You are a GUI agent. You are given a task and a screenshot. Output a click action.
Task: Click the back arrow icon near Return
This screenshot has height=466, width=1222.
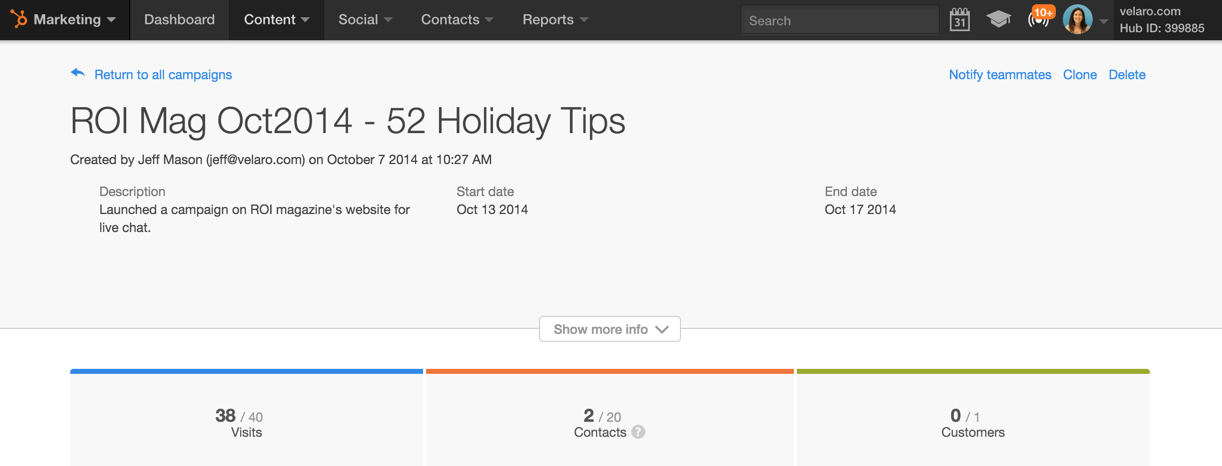click(x=78, y=73)
